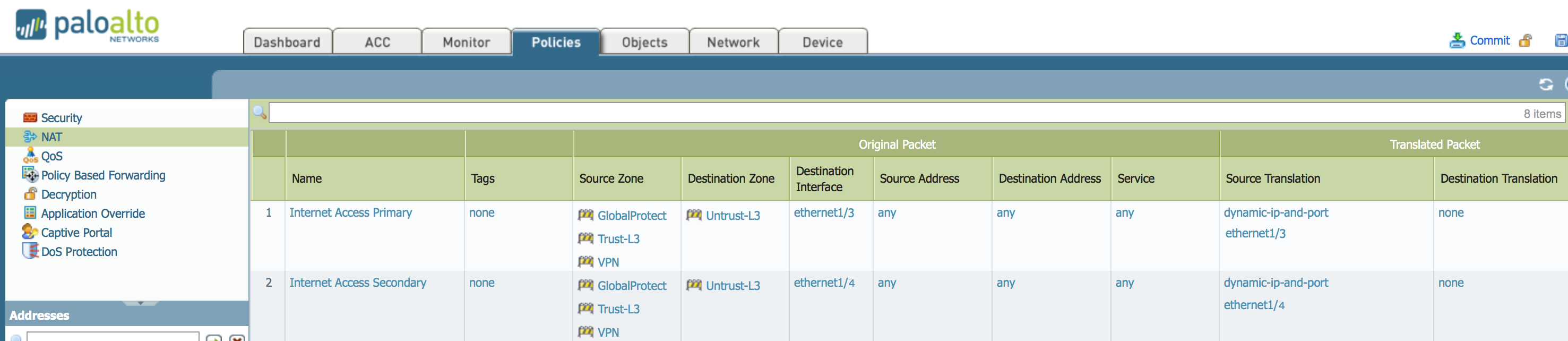
Task: Click the Commit link
Action: tap(1489, 41)
